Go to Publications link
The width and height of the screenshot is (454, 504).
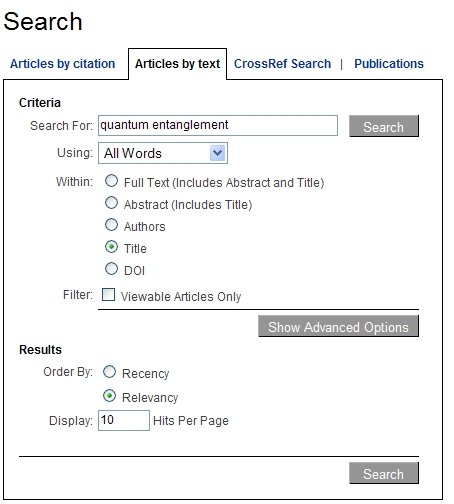(x=389, y=64)
